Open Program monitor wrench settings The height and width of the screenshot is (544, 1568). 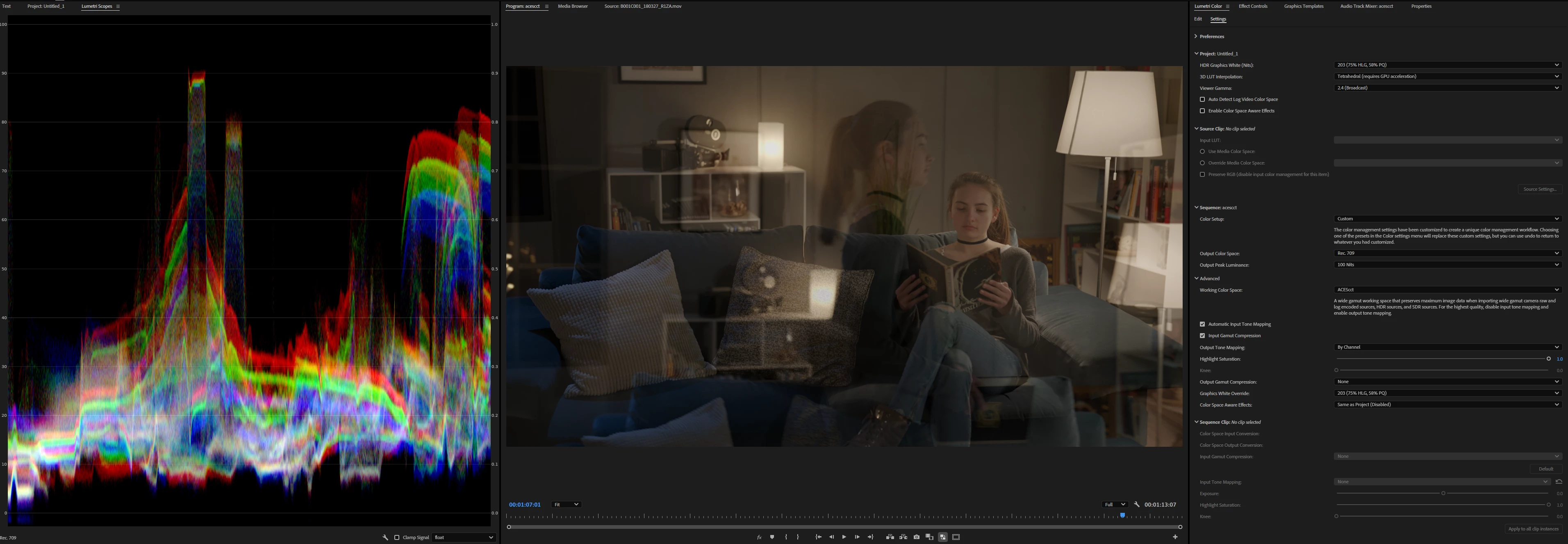click(1136, 504)
